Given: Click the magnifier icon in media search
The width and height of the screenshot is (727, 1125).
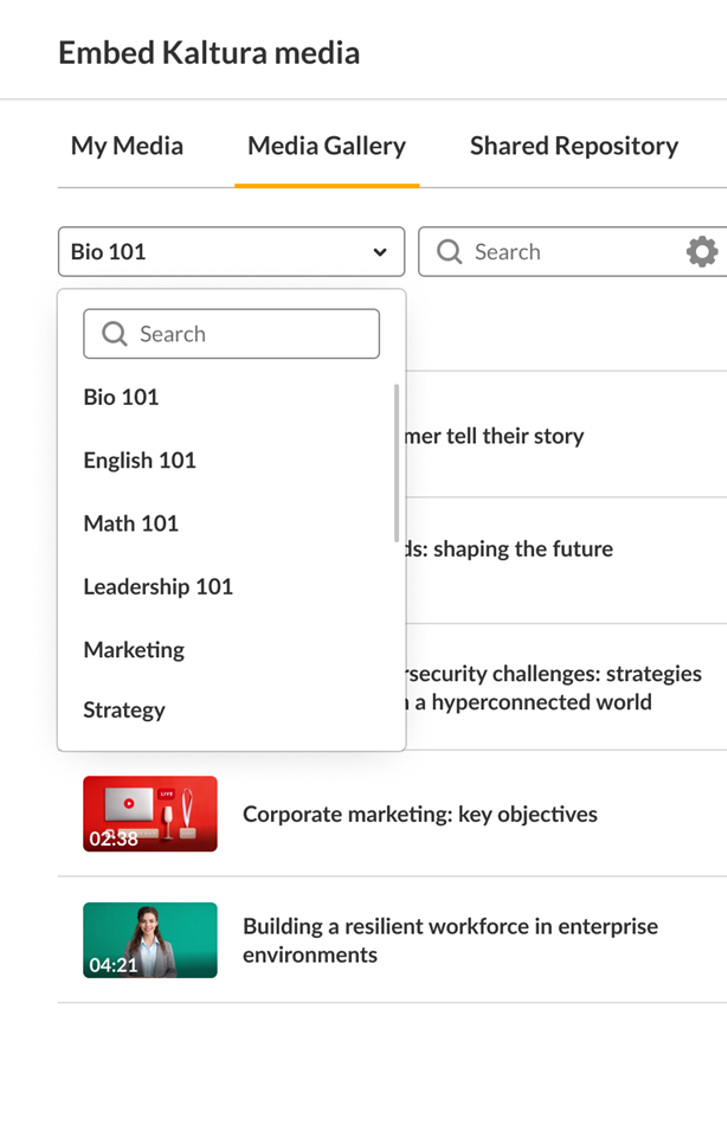Looking at the screenshot, I should click(450, 252).
